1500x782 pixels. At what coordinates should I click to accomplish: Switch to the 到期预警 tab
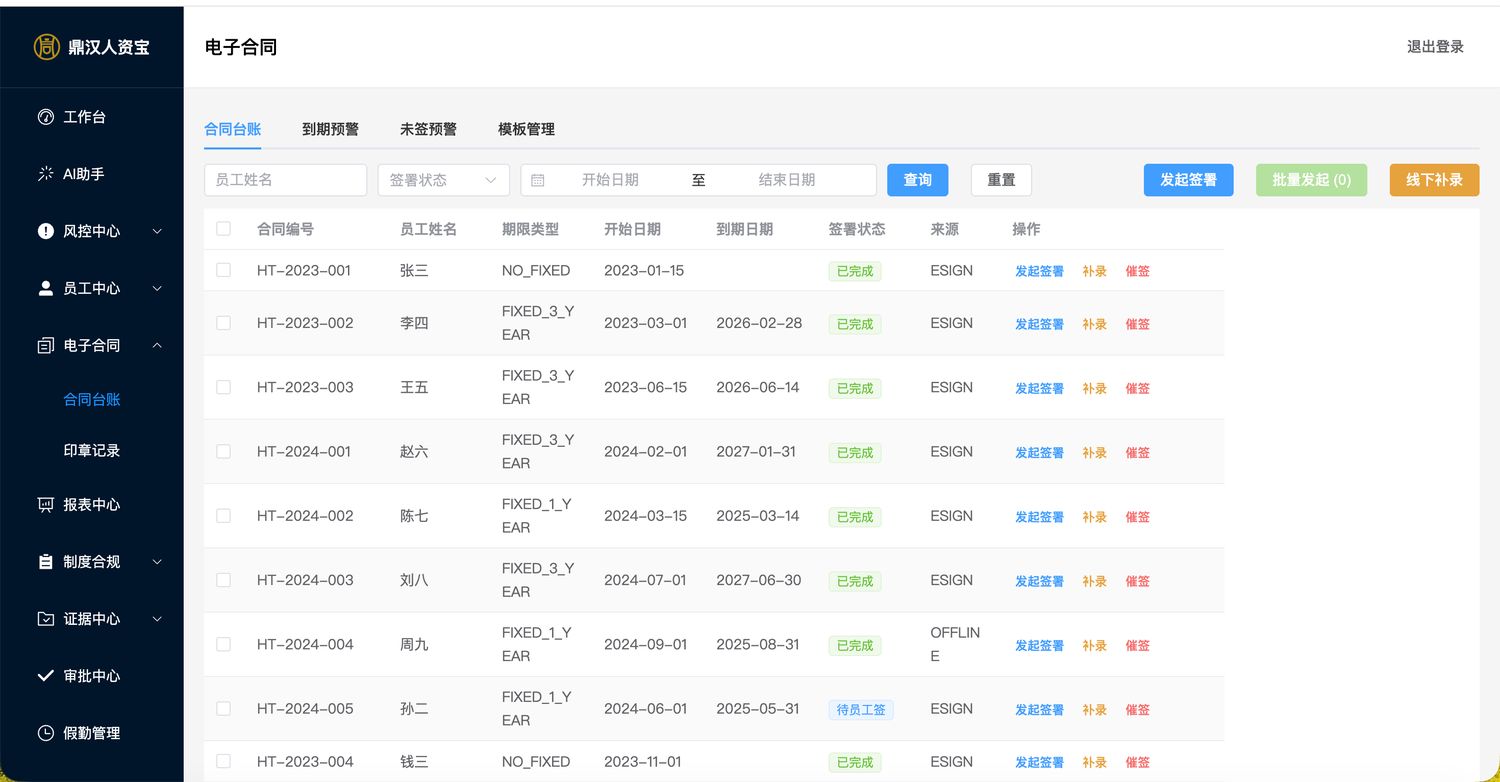(x=330, y=129)
